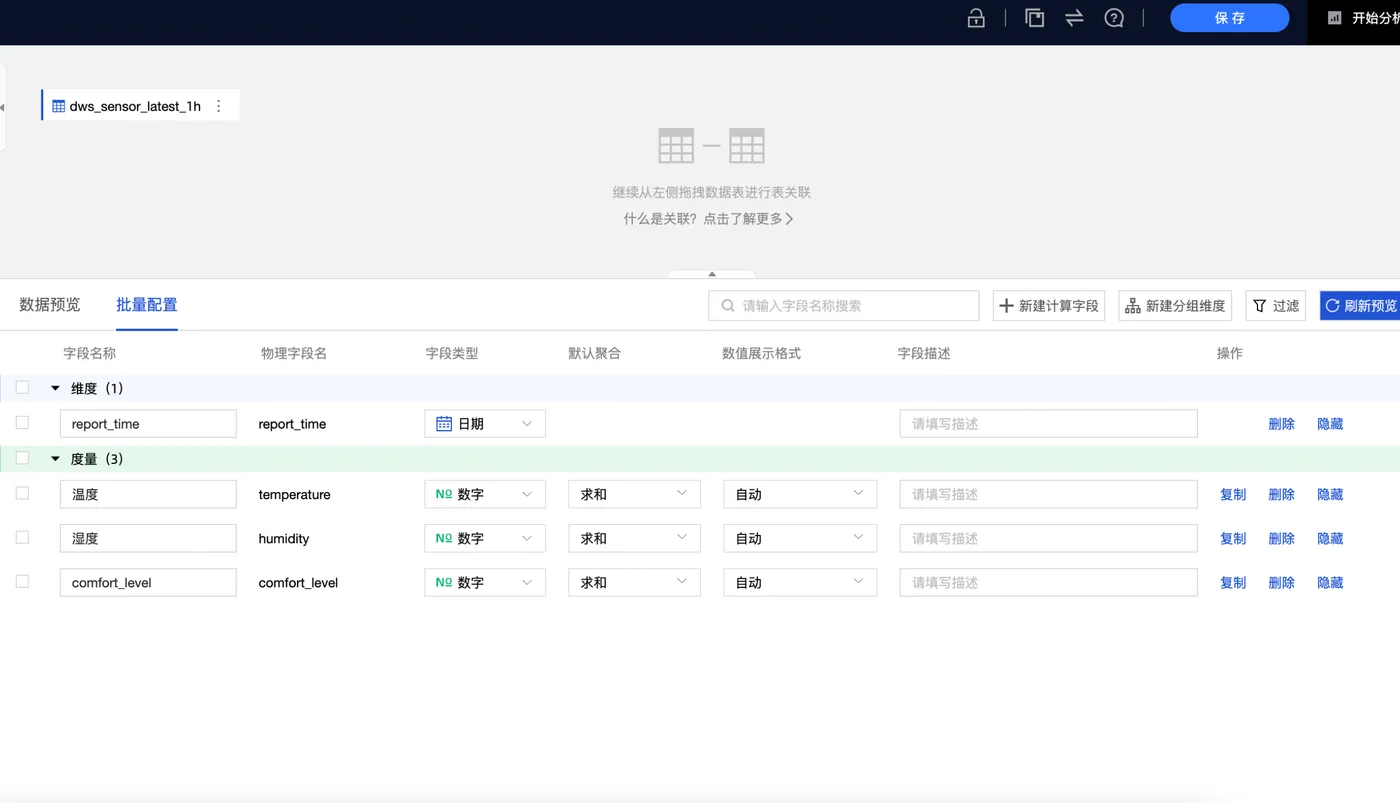Click the table icon beside dws_sensor_latest_1h
Image resolution: width=1400 pixels, height=803 pixels.
[58, 106]
